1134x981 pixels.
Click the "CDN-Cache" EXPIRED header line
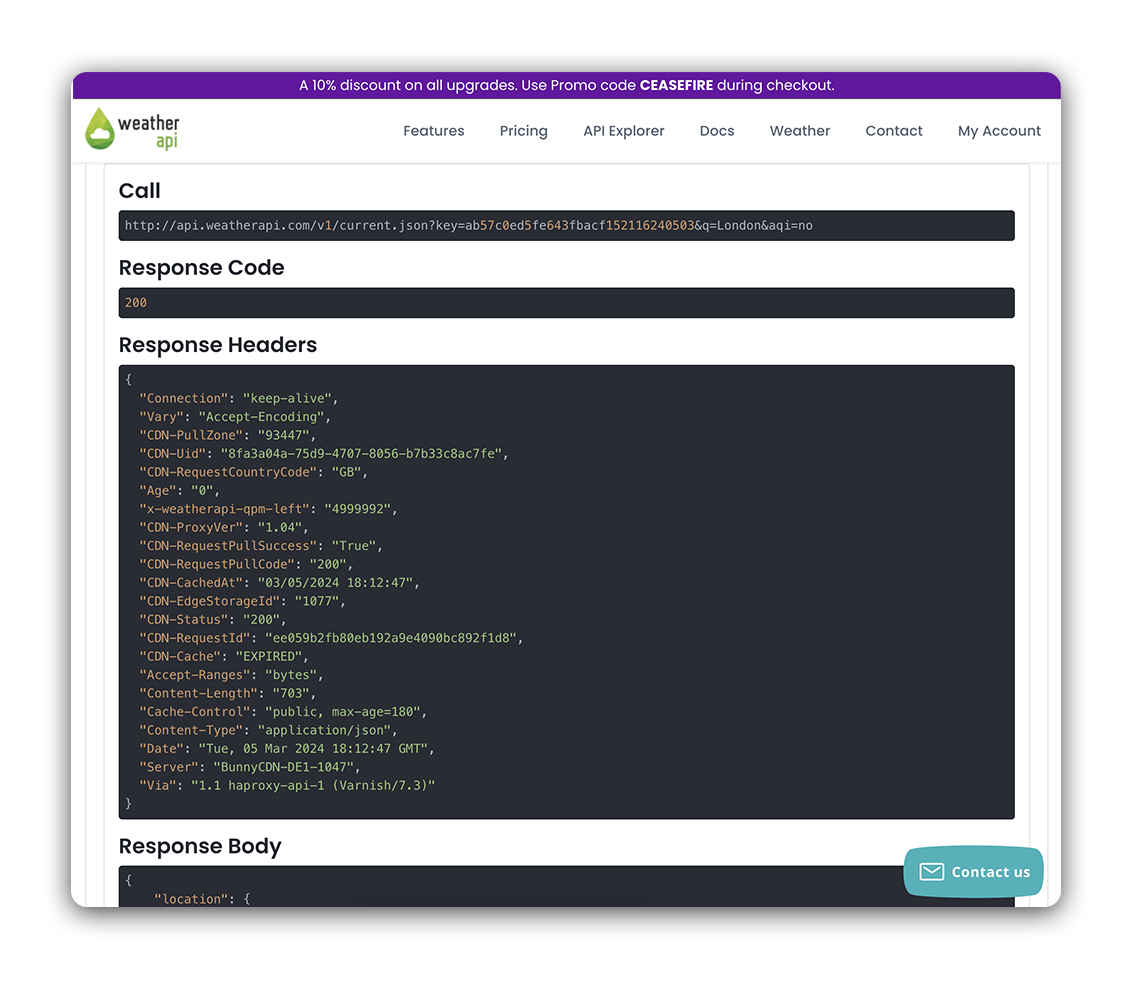pyautogui.click(x=224, y=657)
